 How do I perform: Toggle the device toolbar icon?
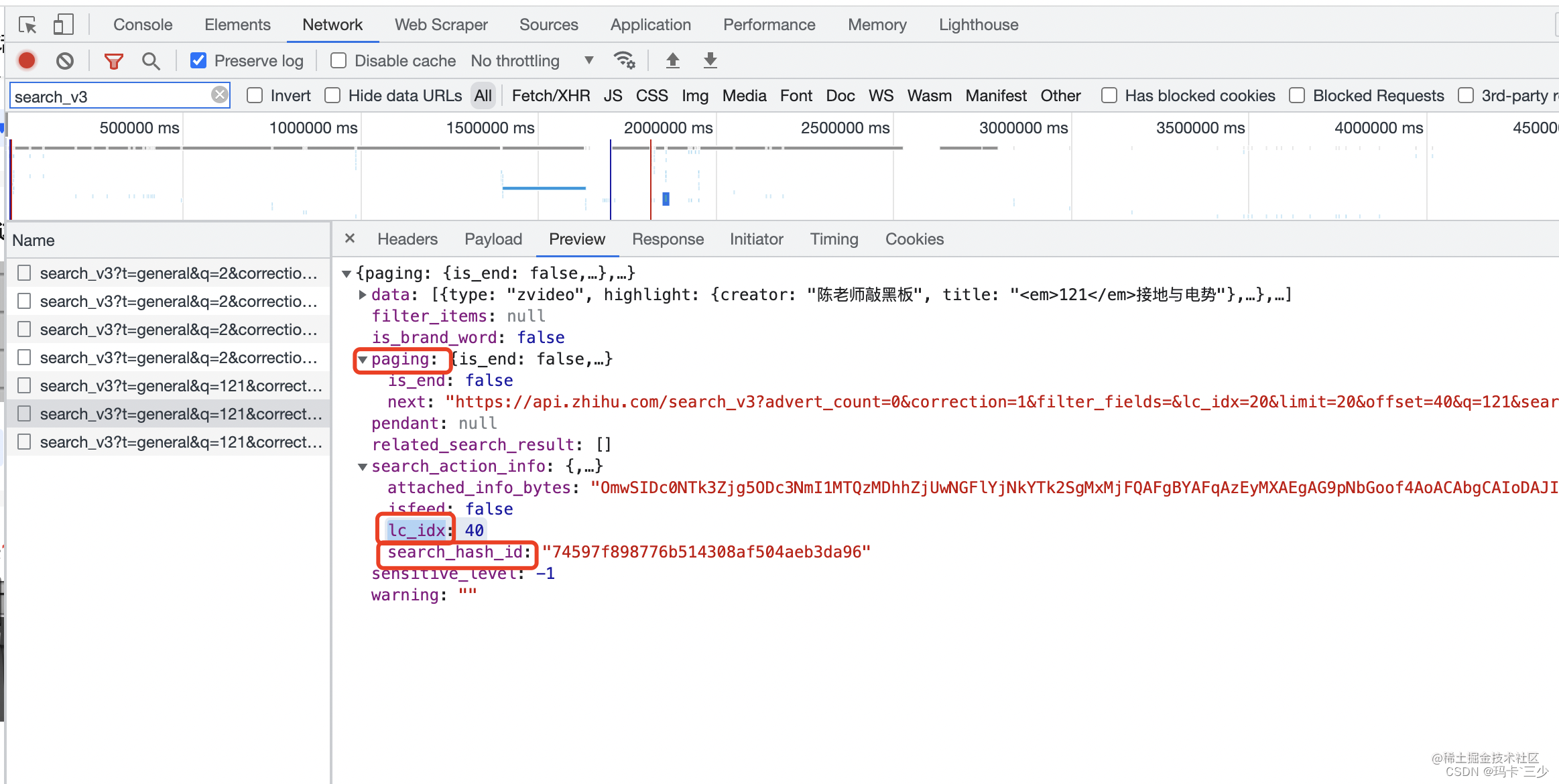63,25
